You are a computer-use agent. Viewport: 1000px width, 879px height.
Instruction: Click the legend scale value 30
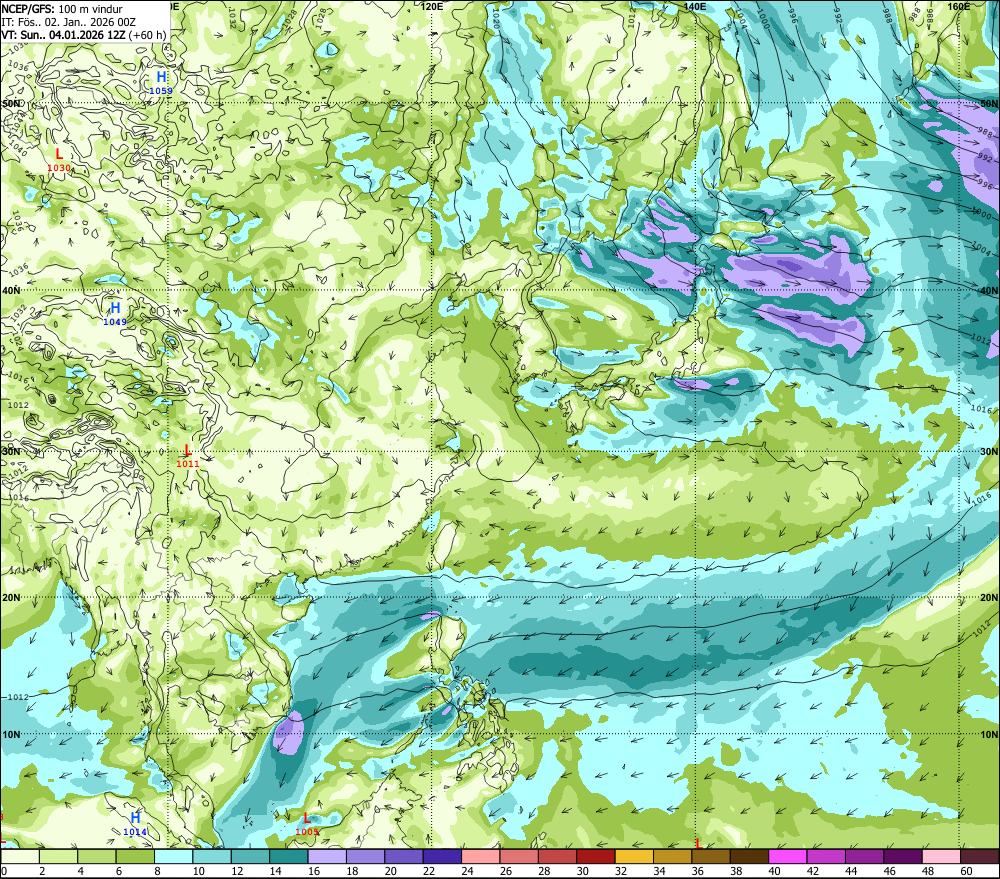click(x=582, y=871)
